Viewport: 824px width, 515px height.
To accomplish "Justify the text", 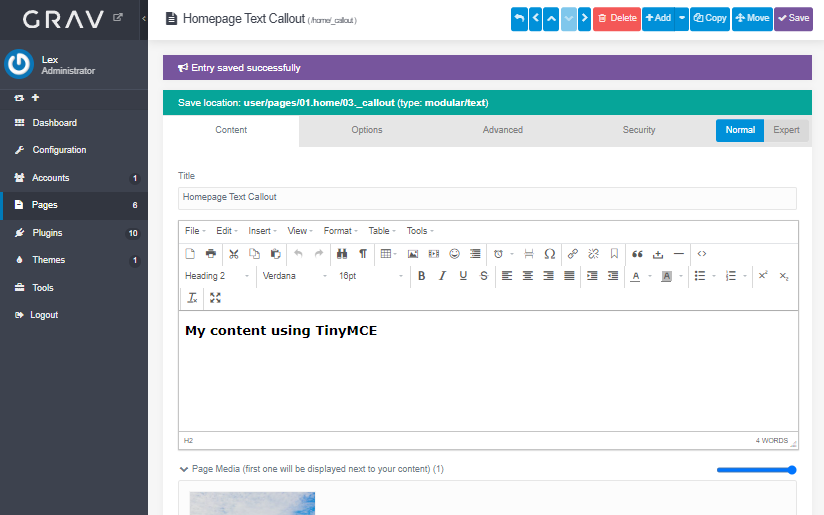I will (x=569, y=276).
